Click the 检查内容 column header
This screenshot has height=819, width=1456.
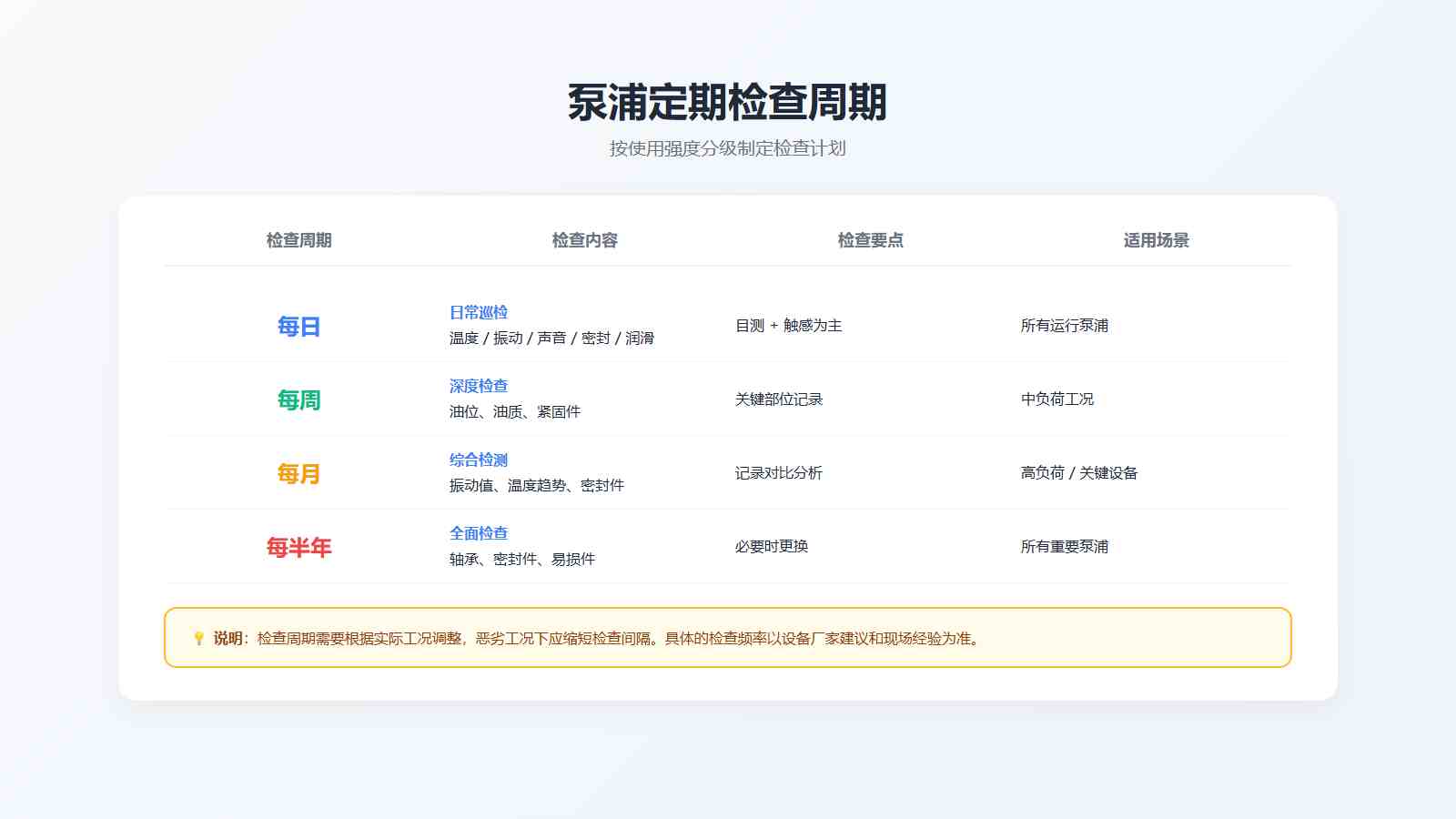585,240
